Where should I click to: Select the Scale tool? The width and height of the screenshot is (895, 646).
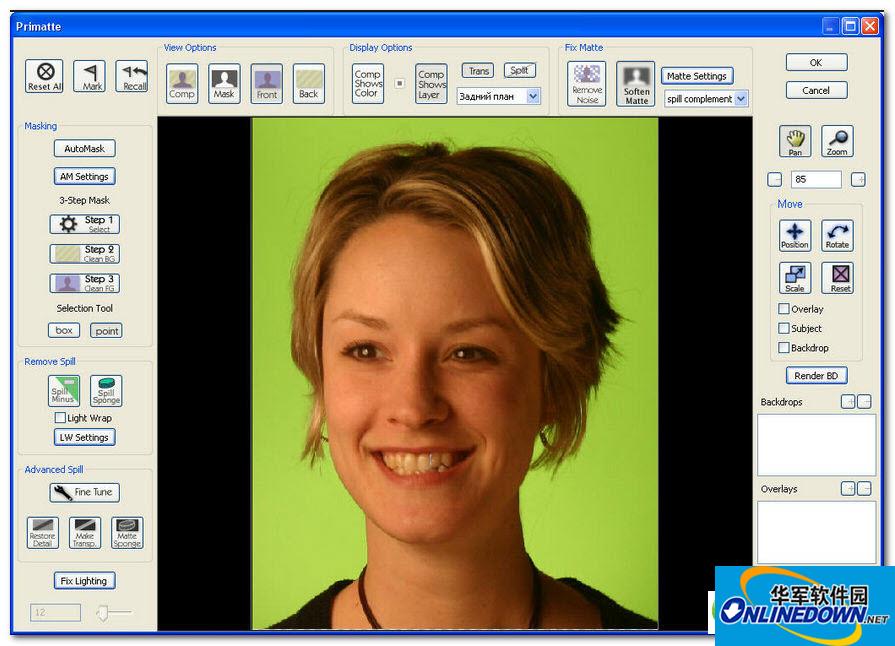click(795, 278)
